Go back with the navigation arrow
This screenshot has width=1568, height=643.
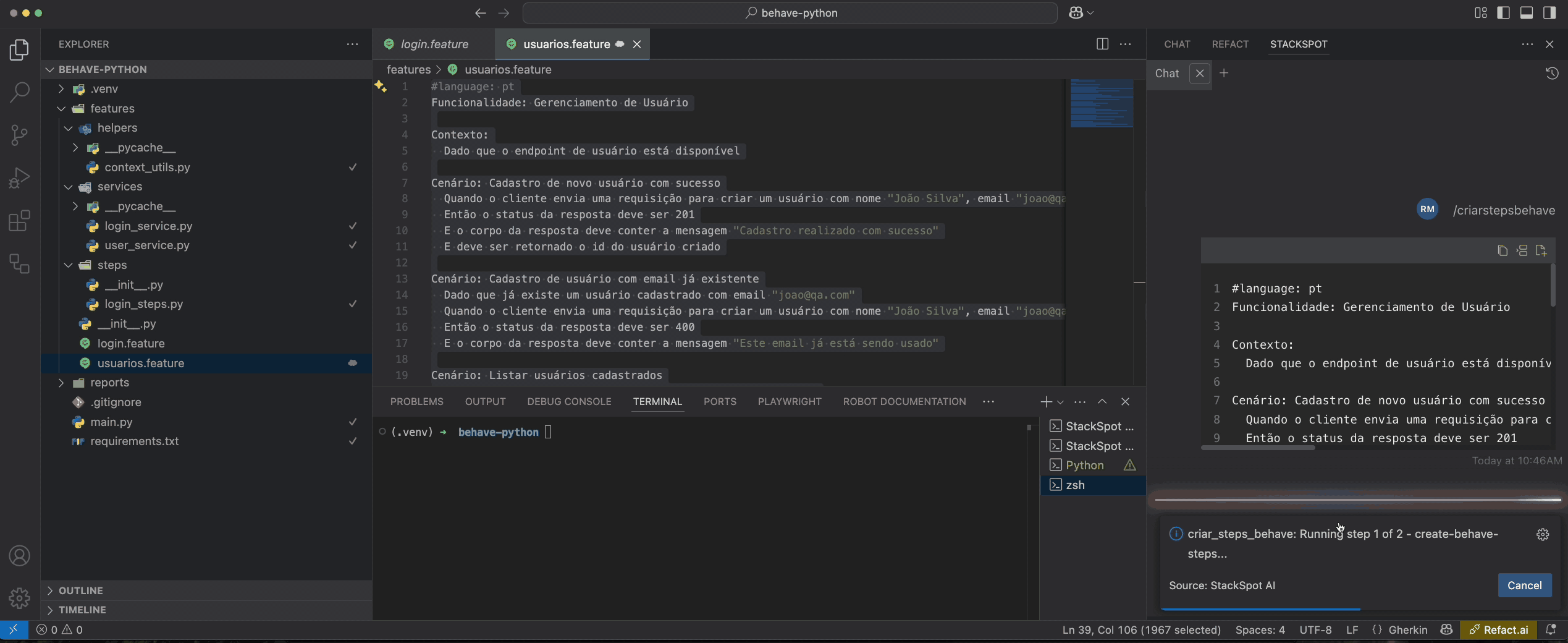tap(481, 13)
